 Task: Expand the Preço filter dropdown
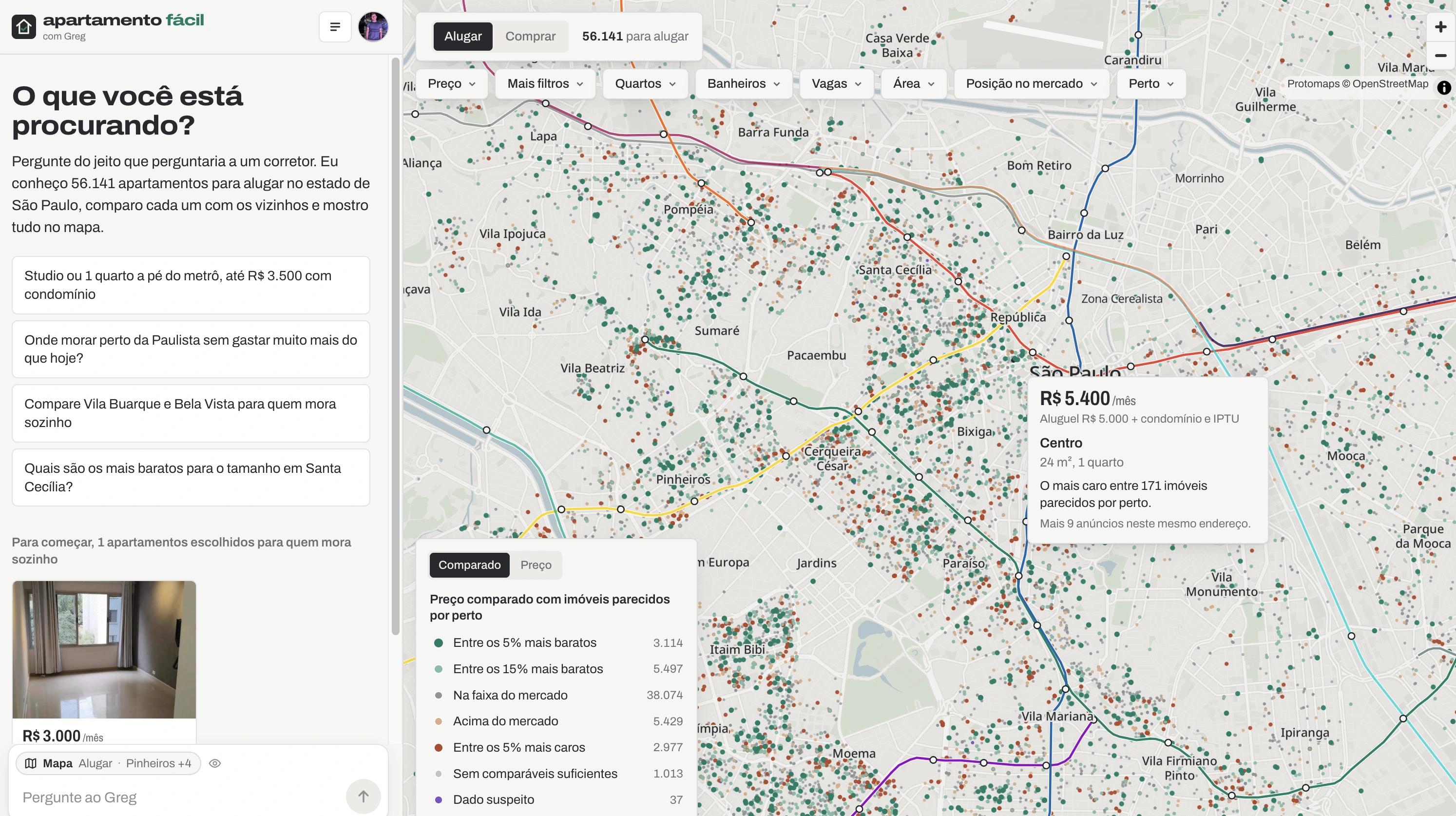(451, 84)
